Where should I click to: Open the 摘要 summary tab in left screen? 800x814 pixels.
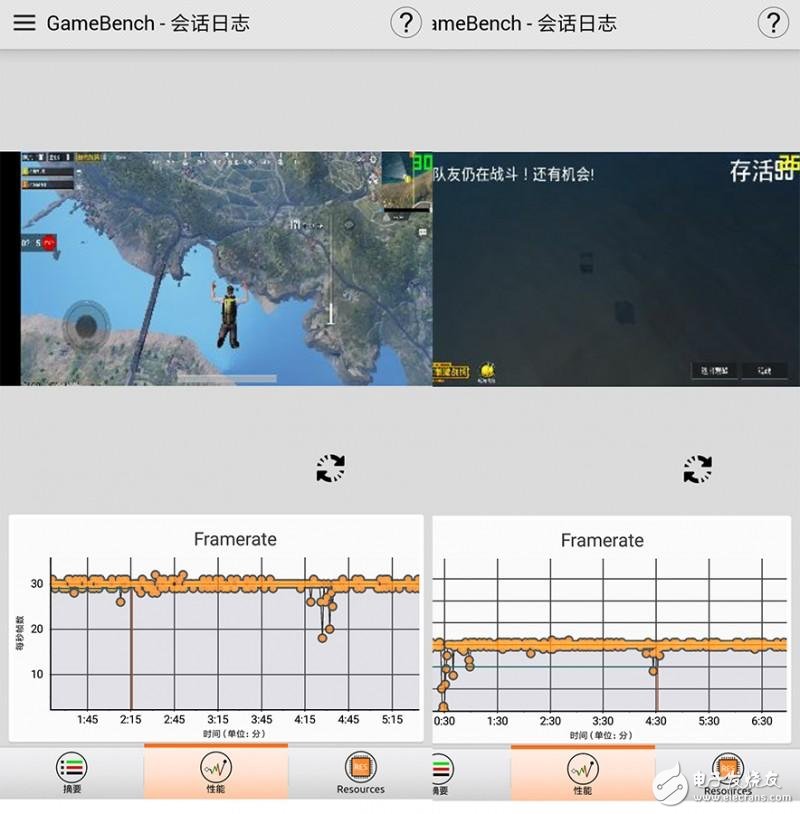click(72, 773)
